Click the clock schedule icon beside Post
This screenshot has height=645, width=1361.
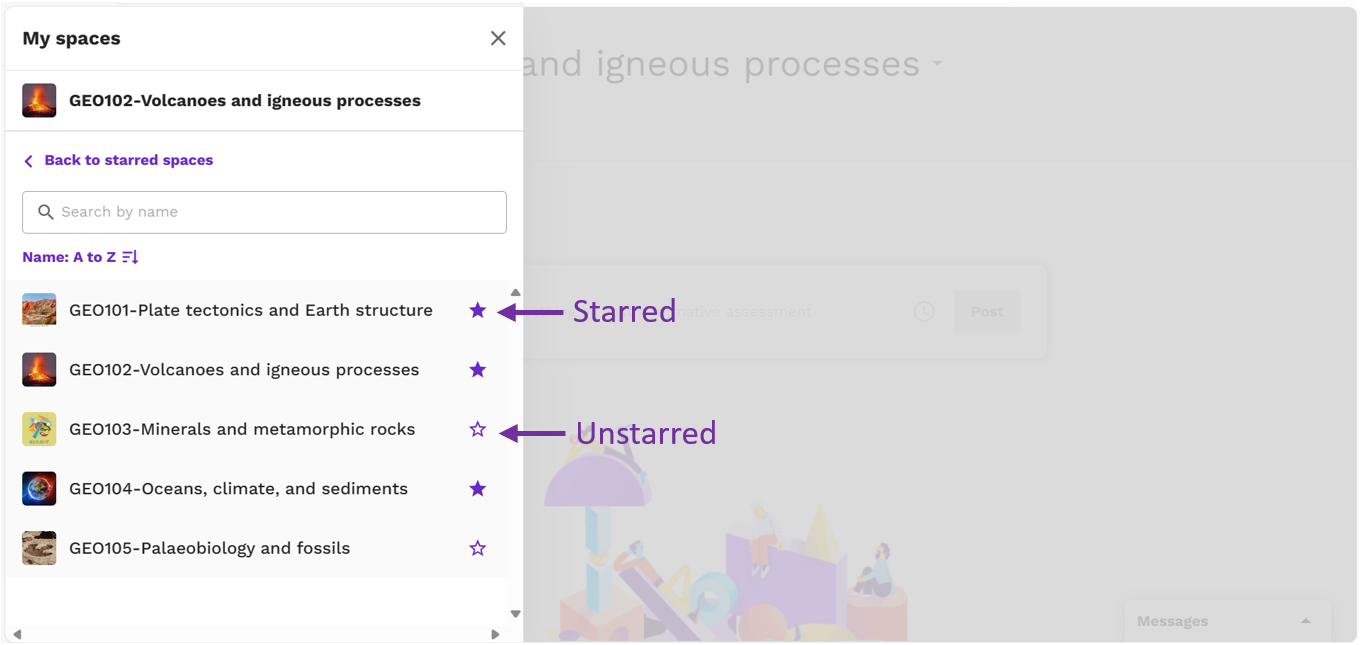[x=924, y=311]
